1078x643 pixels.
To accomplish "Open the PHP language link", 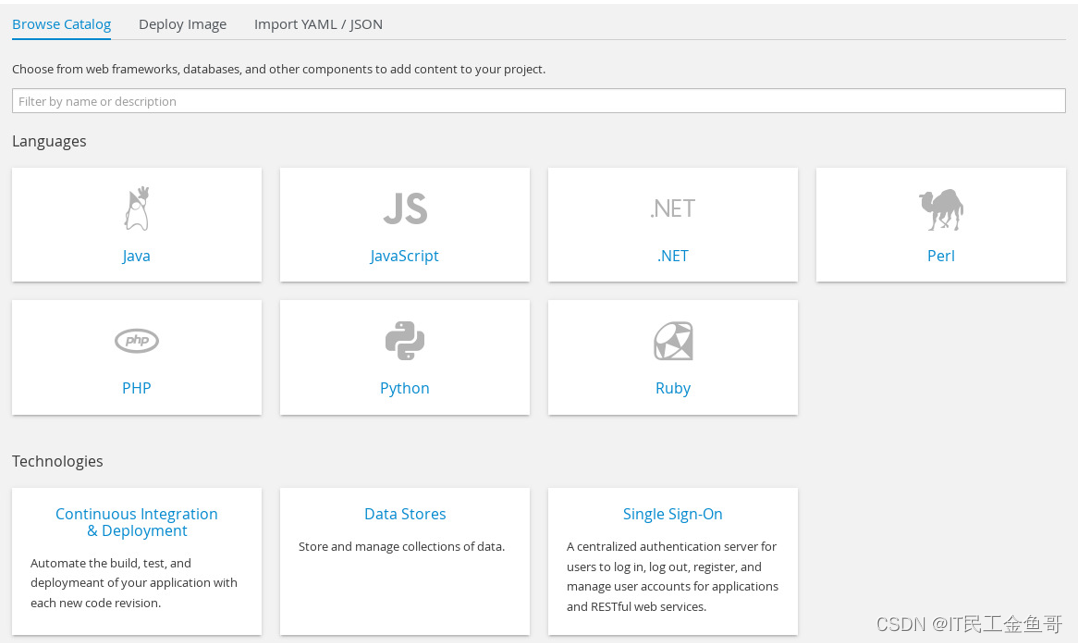I will [136, 388].
